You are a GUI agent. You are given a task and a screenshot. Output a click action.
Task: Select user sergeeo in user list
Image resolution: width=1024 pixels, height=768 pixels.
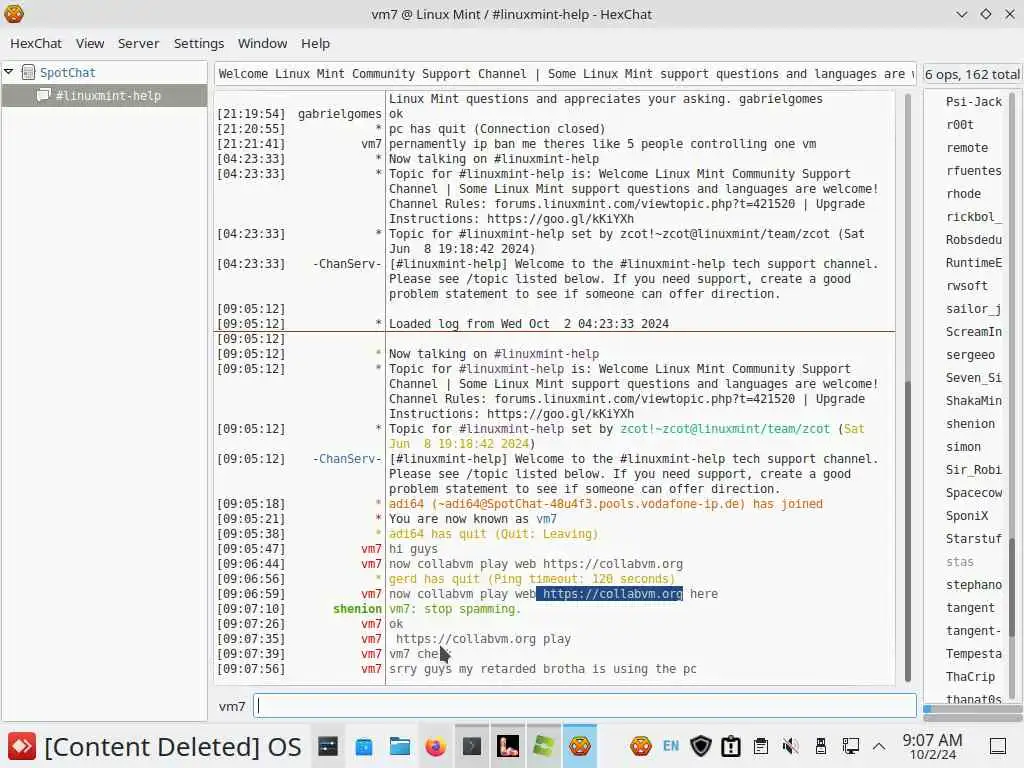(970, 355)
